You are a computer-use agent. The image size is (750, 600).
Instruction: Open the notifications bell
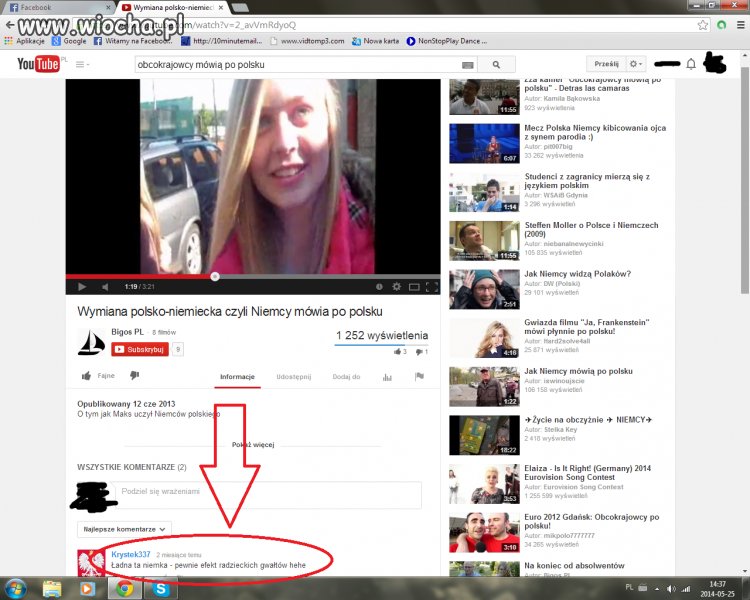click(691, 64)
